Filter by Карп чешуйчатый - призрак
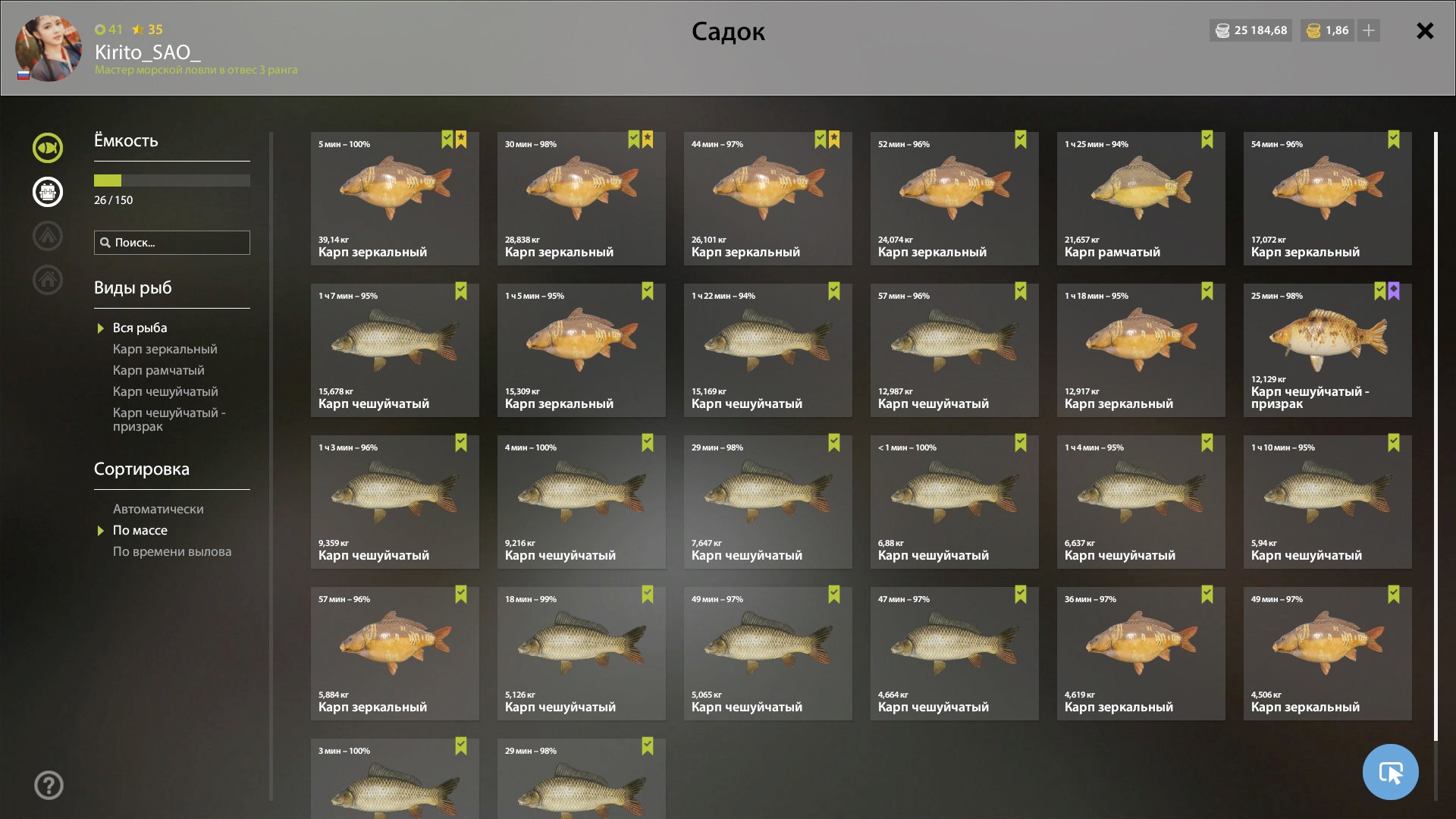This screenshot has width=1456, height=819. pos(169,419)
